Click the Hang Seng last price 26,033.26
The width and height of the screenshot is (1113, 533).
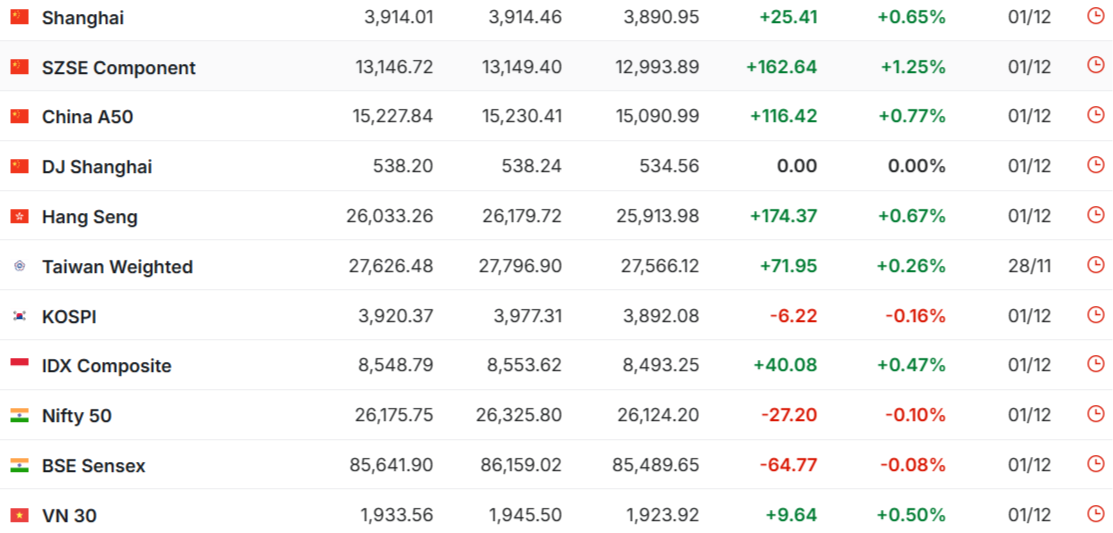393,216
